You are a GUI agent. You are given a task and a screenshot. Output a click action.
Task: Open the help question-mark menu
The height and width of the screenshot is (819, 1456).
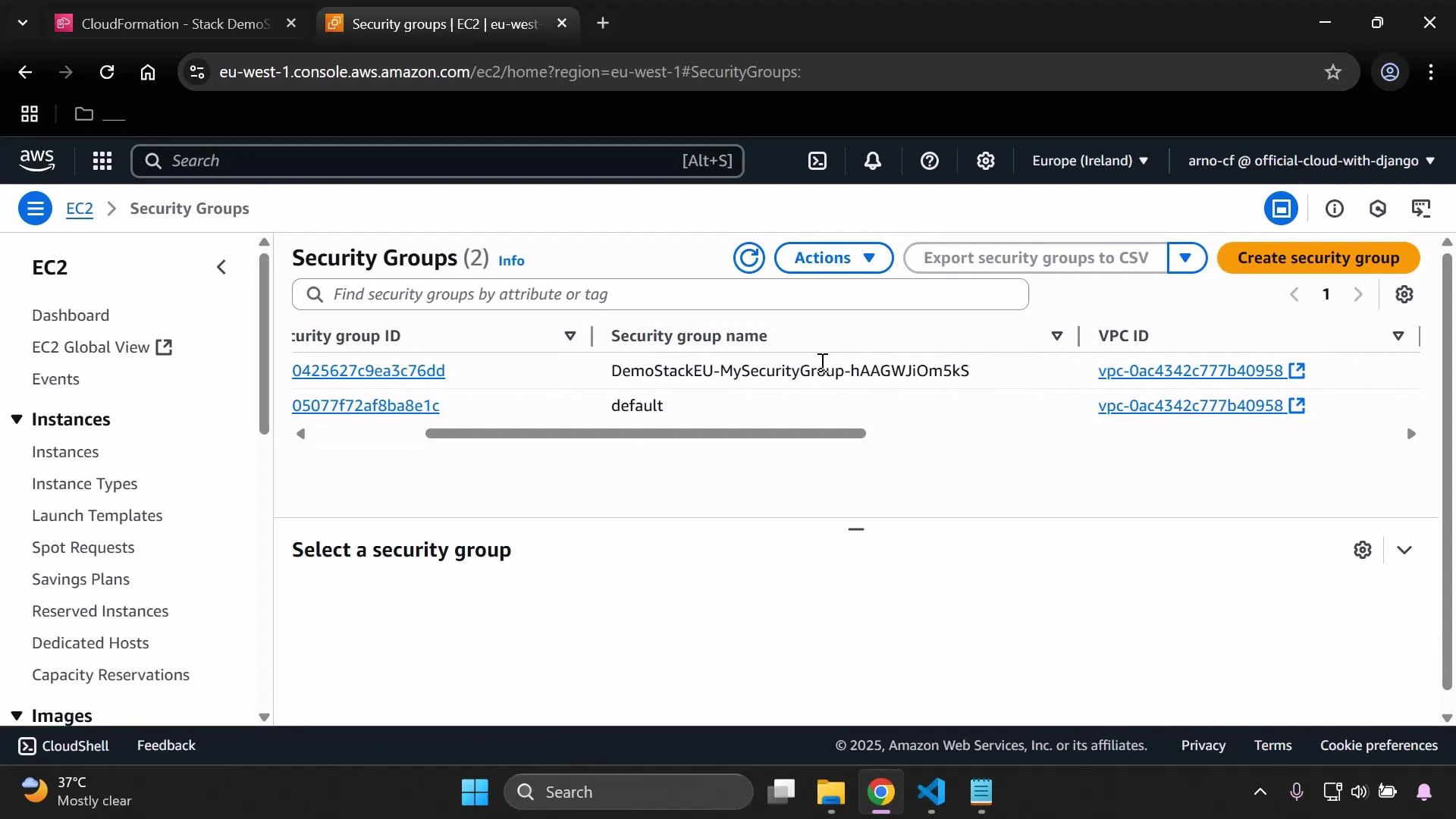click(x=930, y=161)
